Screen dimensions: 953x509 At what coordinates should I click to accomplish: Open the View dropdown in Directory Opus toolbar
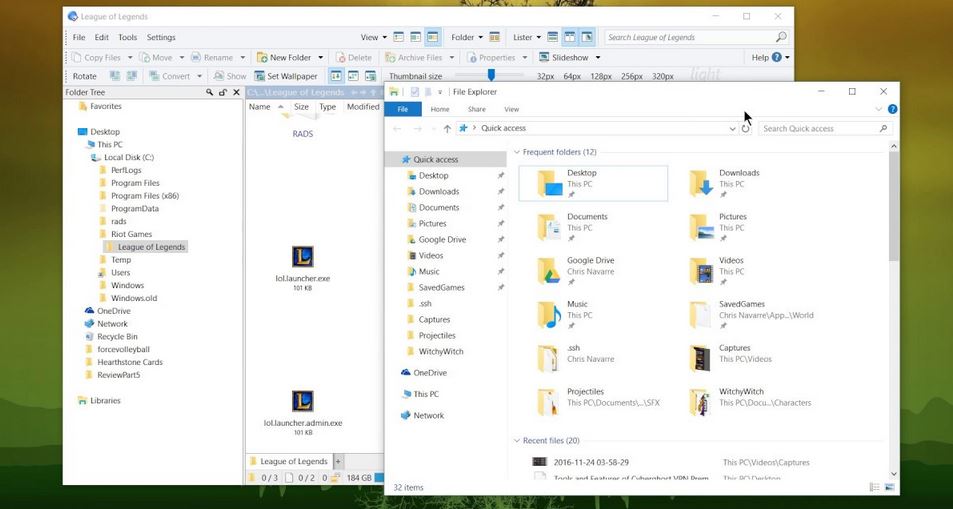[x=373, y=37]
